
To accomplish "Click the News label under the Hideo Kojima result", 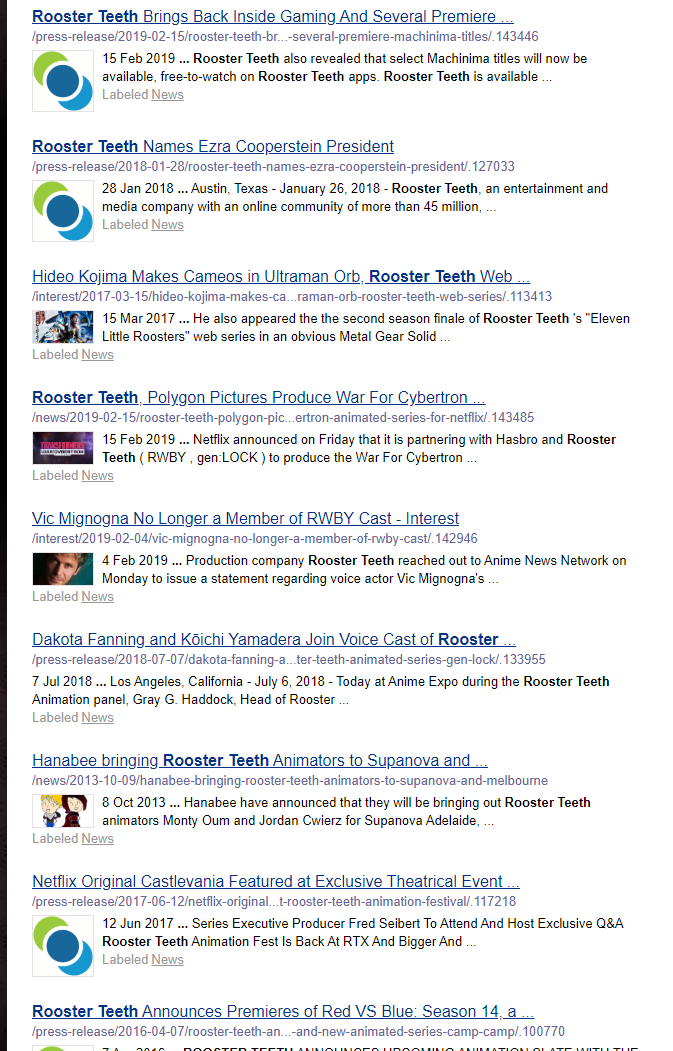I will (x=97, y=355).
